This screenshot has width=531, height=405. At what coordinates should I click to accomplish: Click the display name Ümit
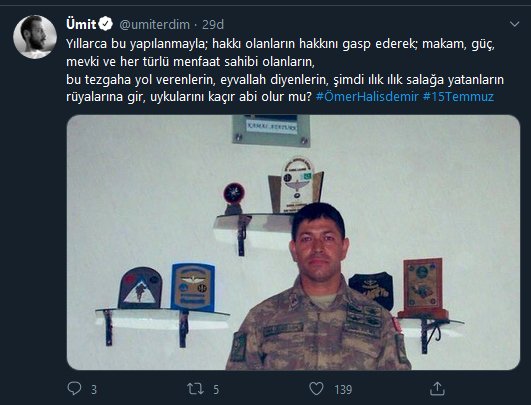coord(81,24)
